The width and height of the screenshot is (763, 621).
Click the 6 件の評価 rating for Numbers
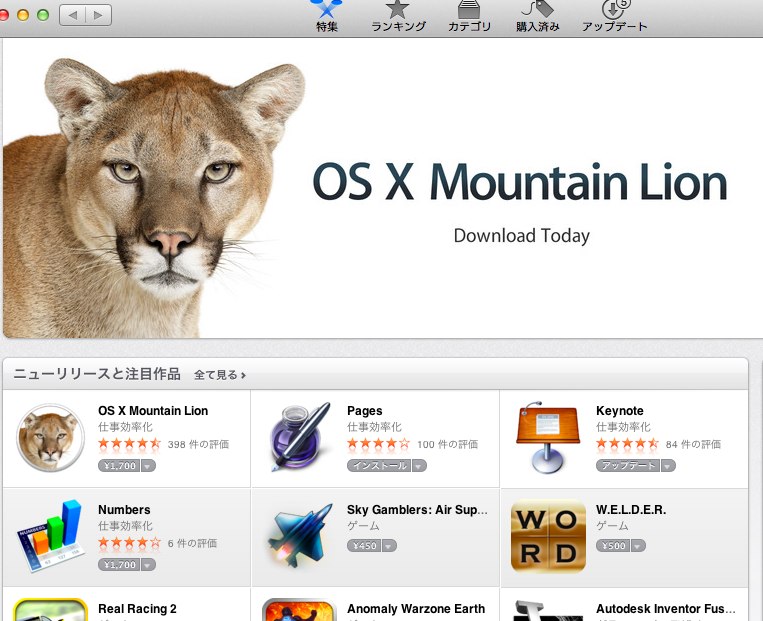pos(192,543)
